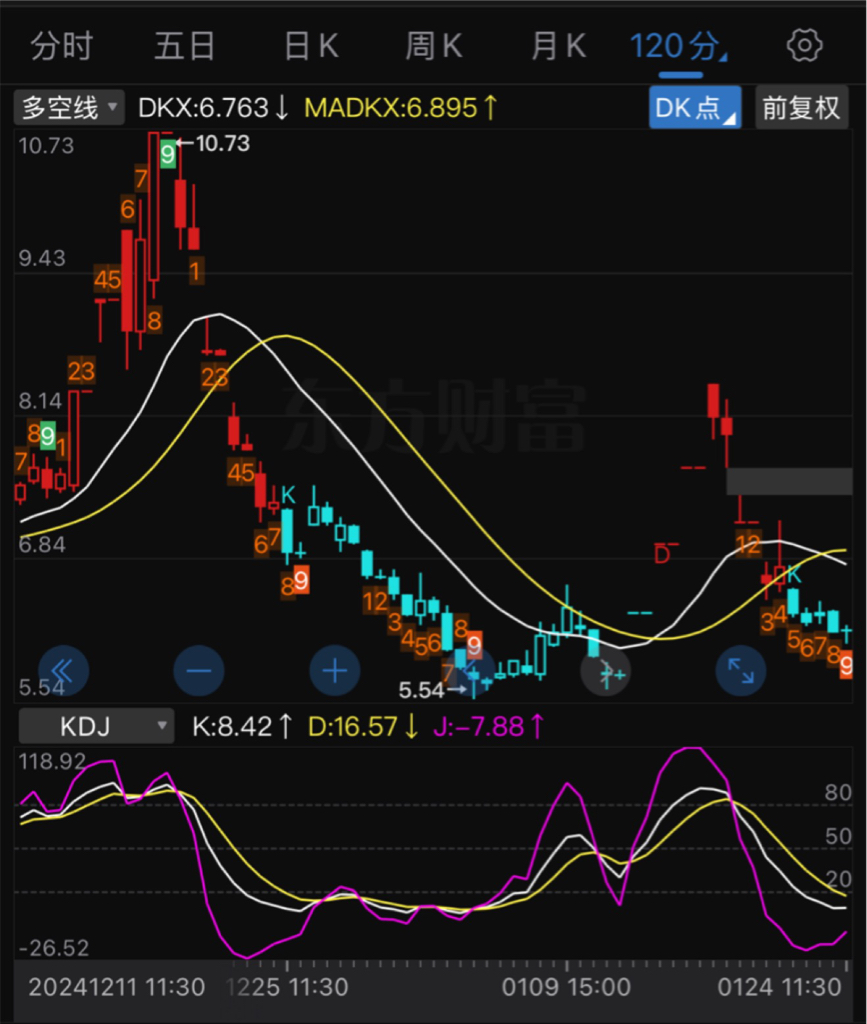Tap the -26.52 KDJ axis label
This screenshot has height=1024, width=867.
pos(54,948)
